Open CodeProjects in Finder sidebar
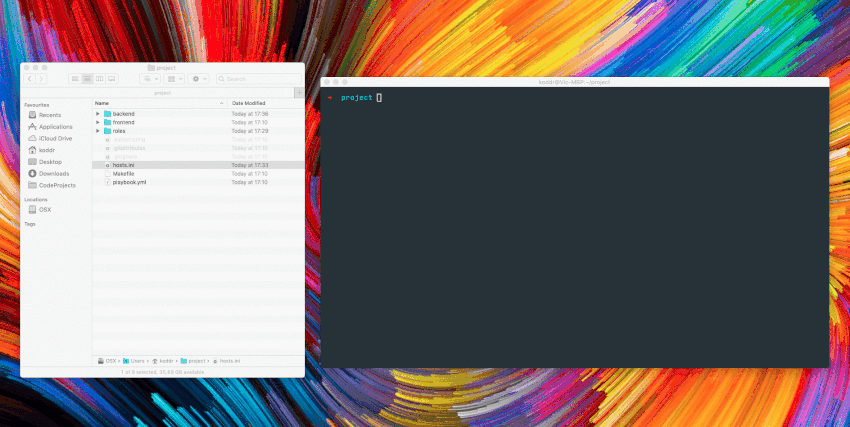The height and width of the screenshot is (427, 850). tap(52, 185)
